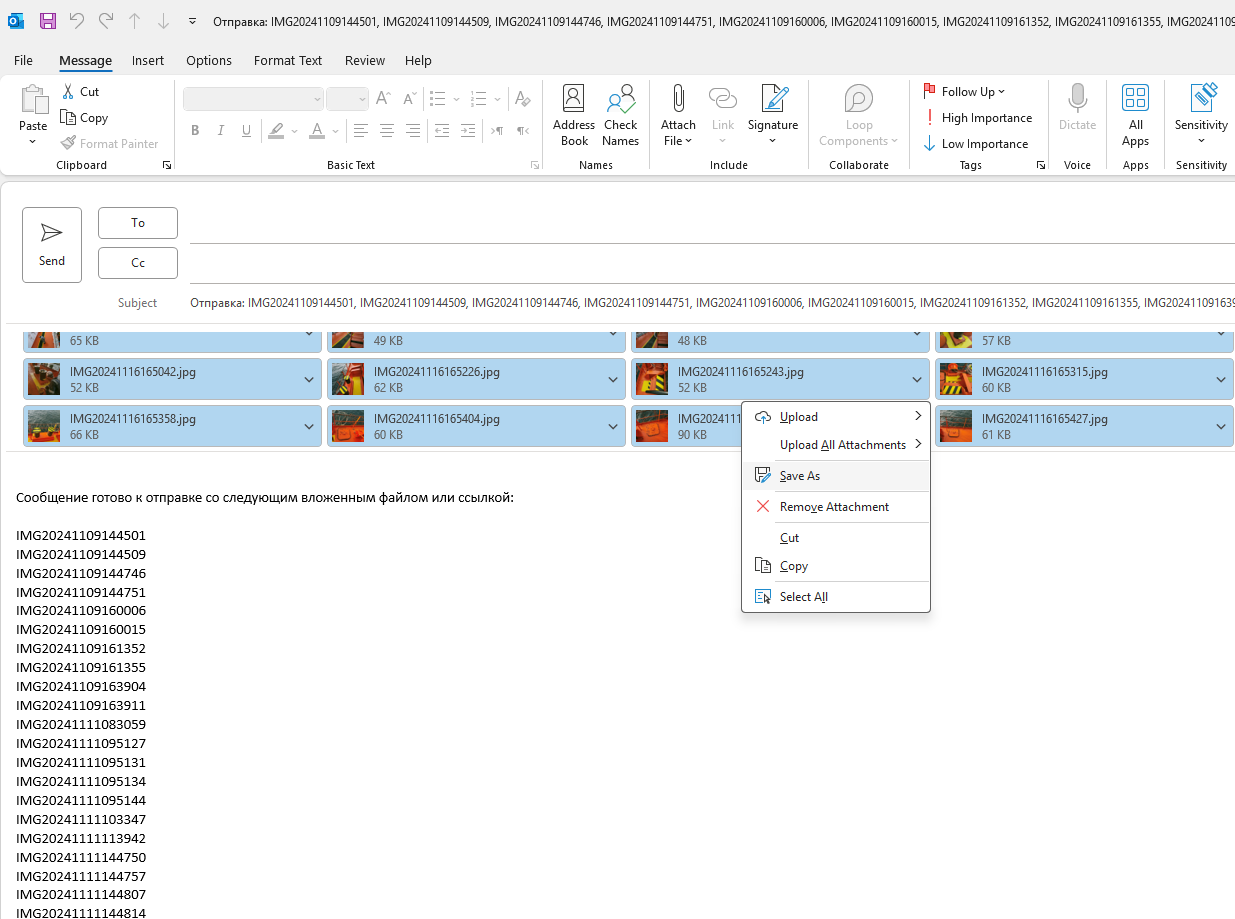1235x919 pixels.
Task: Undo the last action from quick access toolbar
Action: [x=76, y=20]
